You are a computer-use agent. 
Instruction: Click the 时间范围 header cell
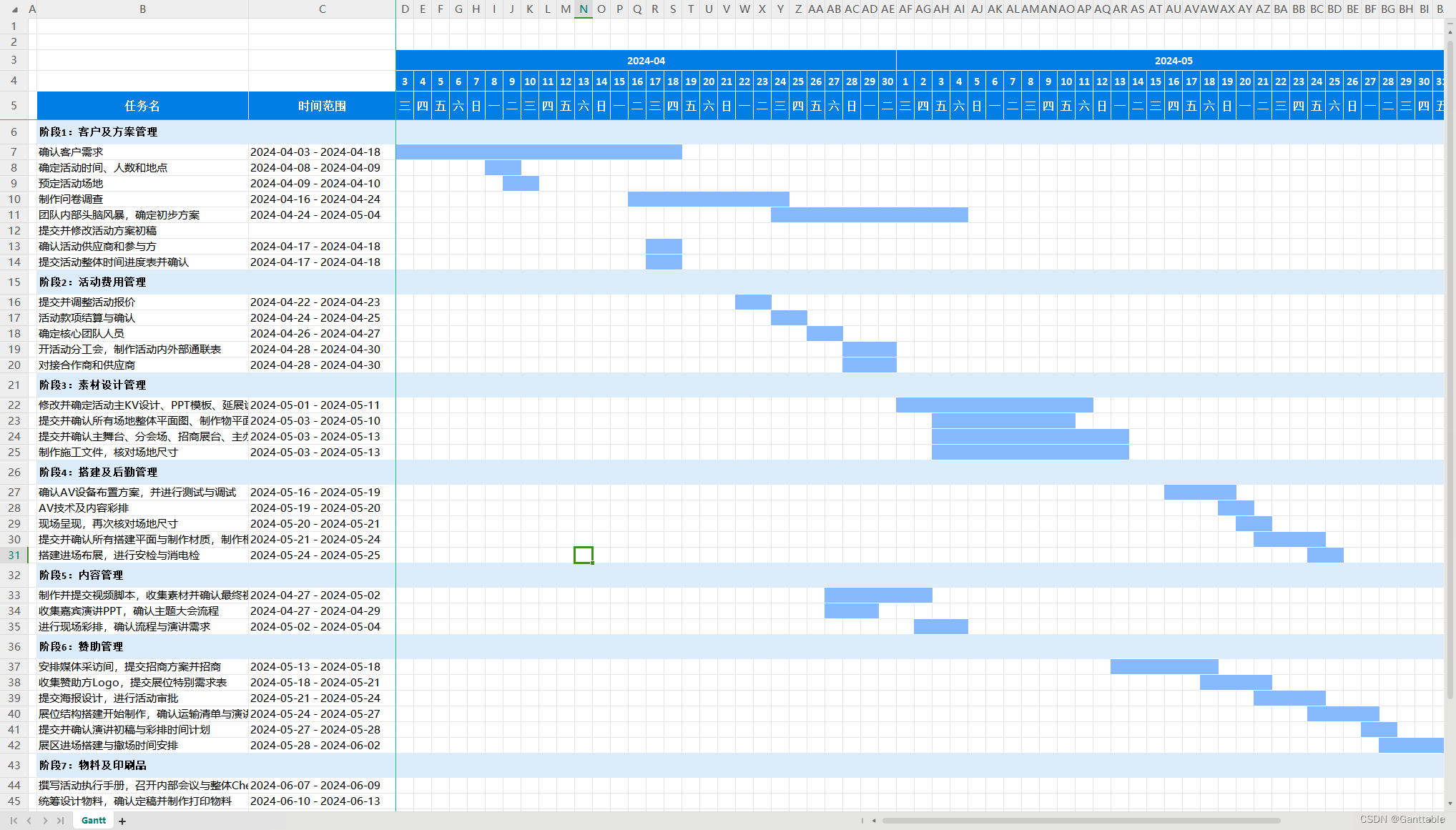tap(322, 106)
